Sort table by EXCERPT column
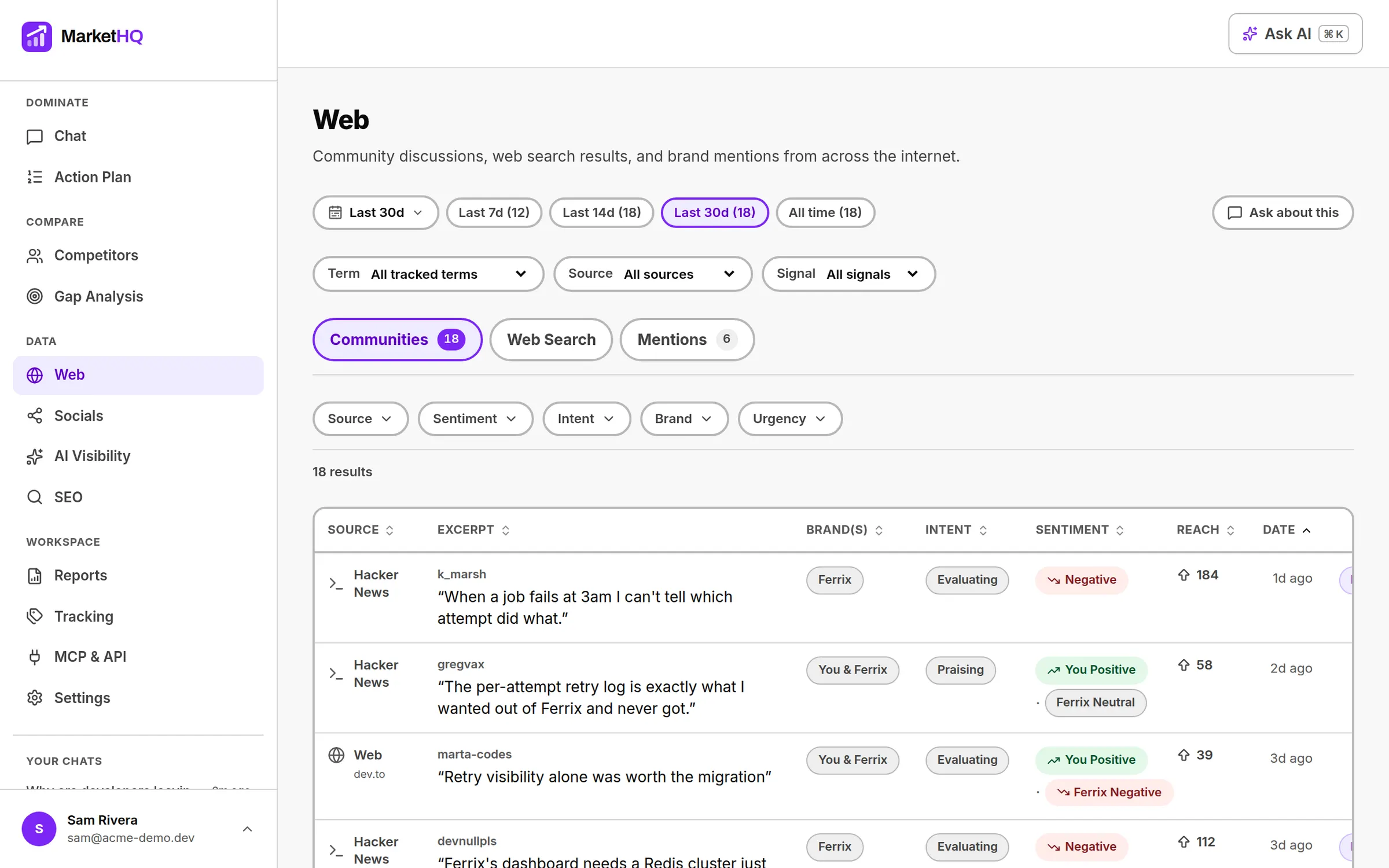 (473, 529)
